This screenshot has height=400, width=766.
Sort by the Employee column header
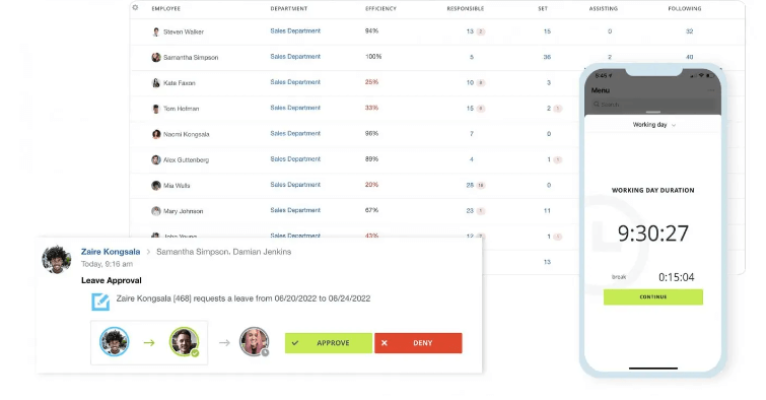coord(166,8)
